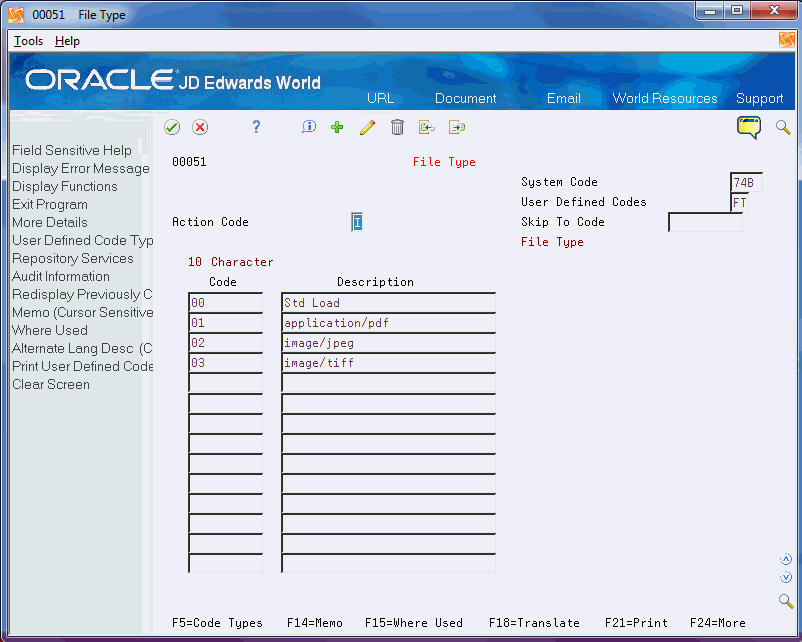Open the Help menu
This screenshot has height=642, width=802.
click(x=67, y=41)
